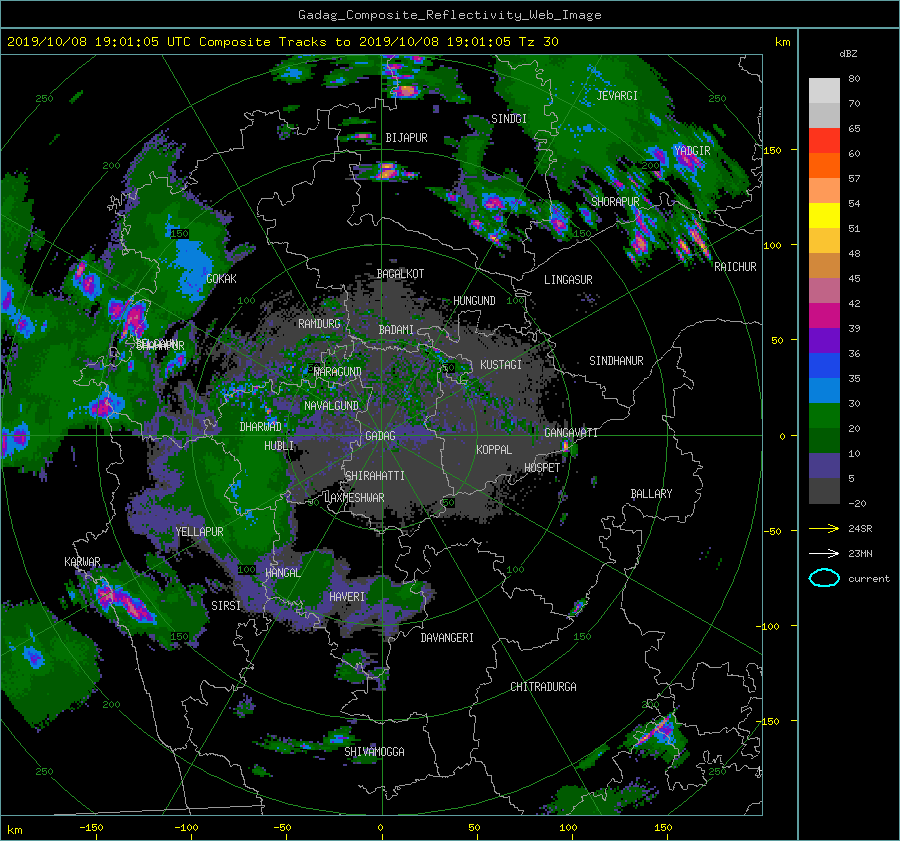Click the cyan 'current' ellipse legend symbol
The image size is (900, 841).
tap(824, 578)
